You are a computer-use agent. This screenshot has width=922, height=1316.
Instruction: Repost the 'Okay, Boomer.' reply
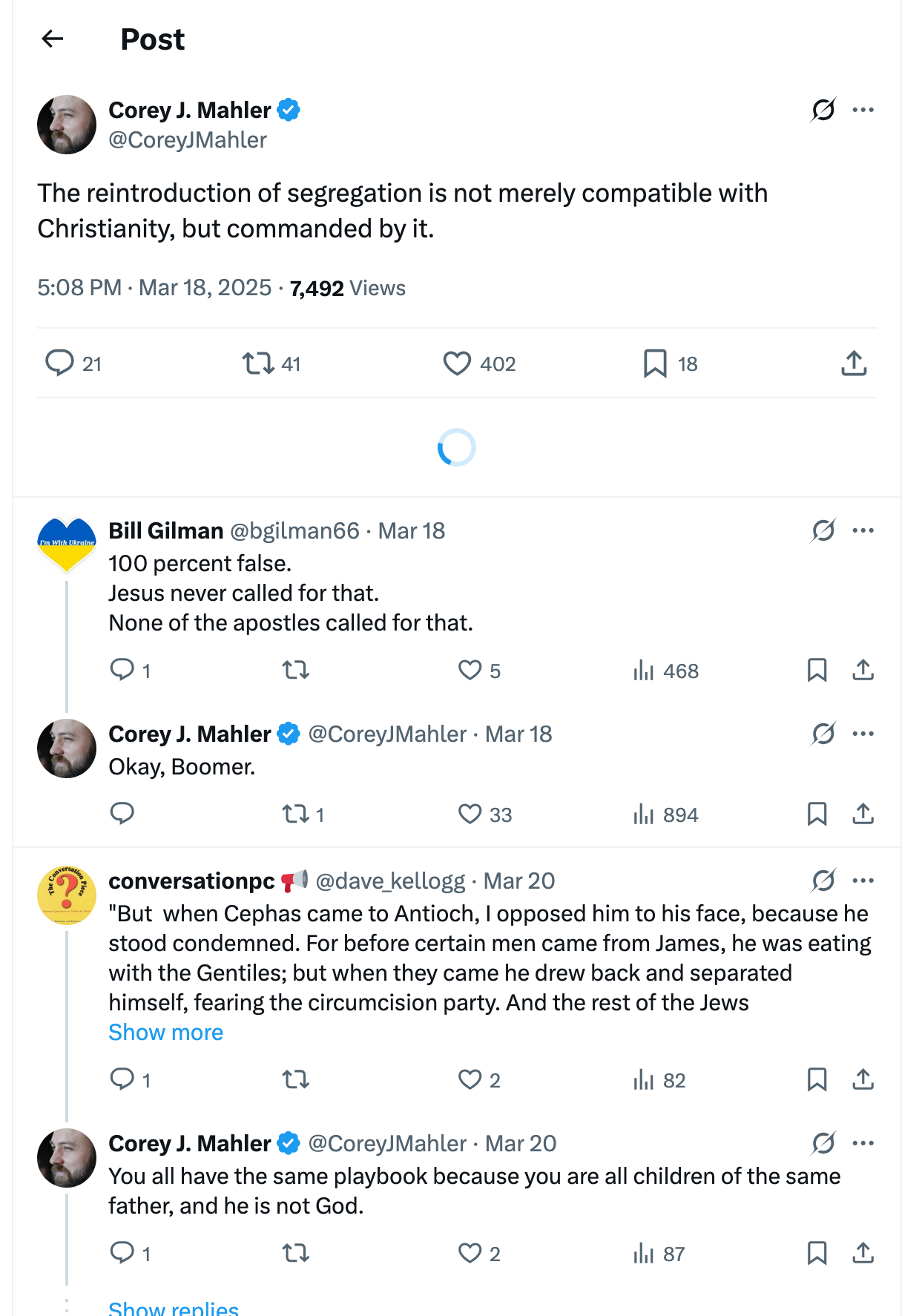(x=296, y=815)
